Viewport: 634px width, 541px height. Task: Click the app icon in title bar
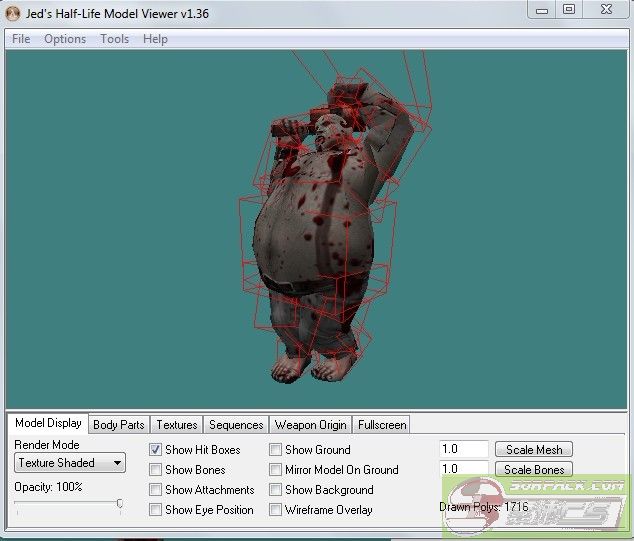pos(13,11)
